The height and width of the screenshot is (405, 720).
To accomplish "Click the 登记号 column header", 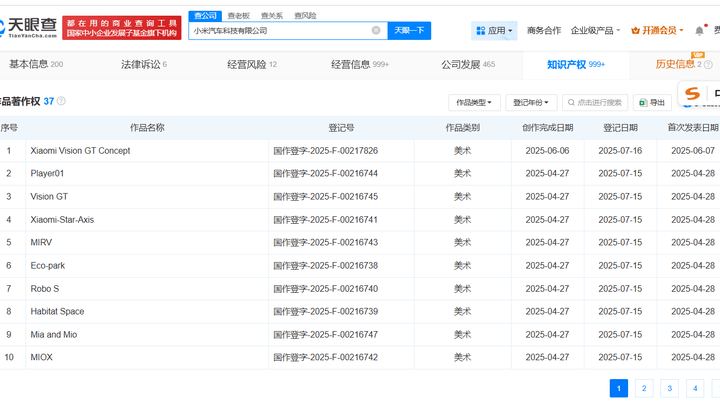I will click(x=341, y=128).
